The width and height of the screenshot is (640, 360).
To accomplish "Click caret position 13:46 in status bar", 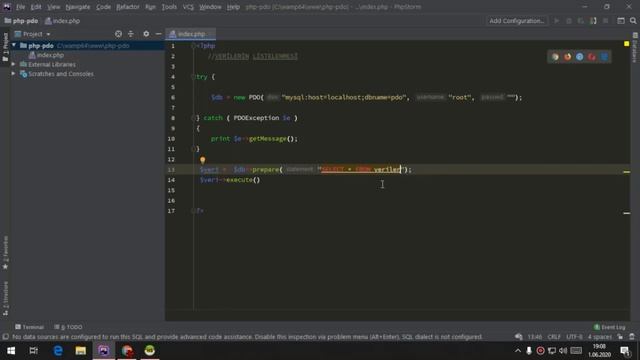I will click(x=535, y=337).
